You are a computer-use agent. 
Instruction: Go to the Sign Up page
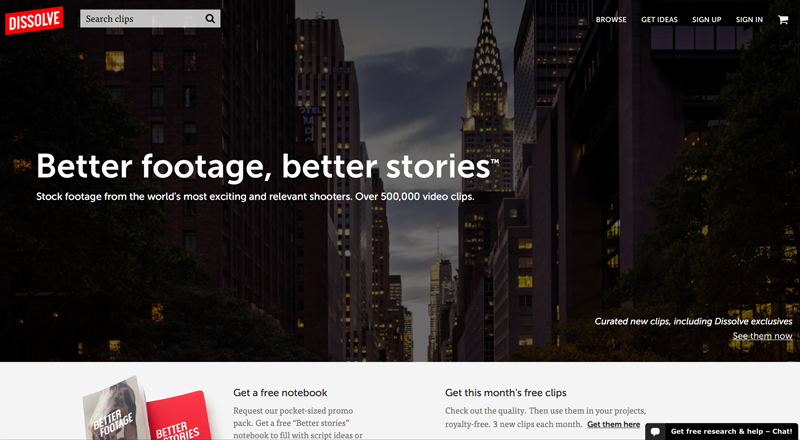[x=706, y=19]
